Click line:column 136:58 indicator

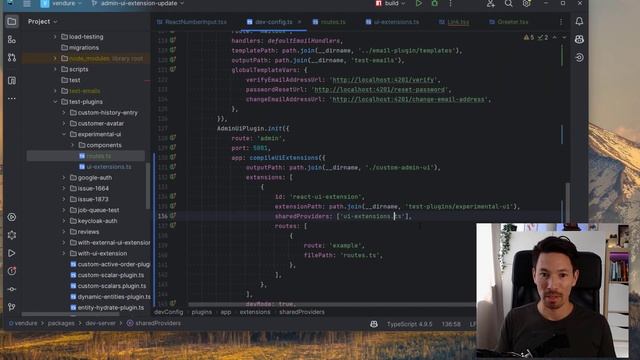click(451, 324)
